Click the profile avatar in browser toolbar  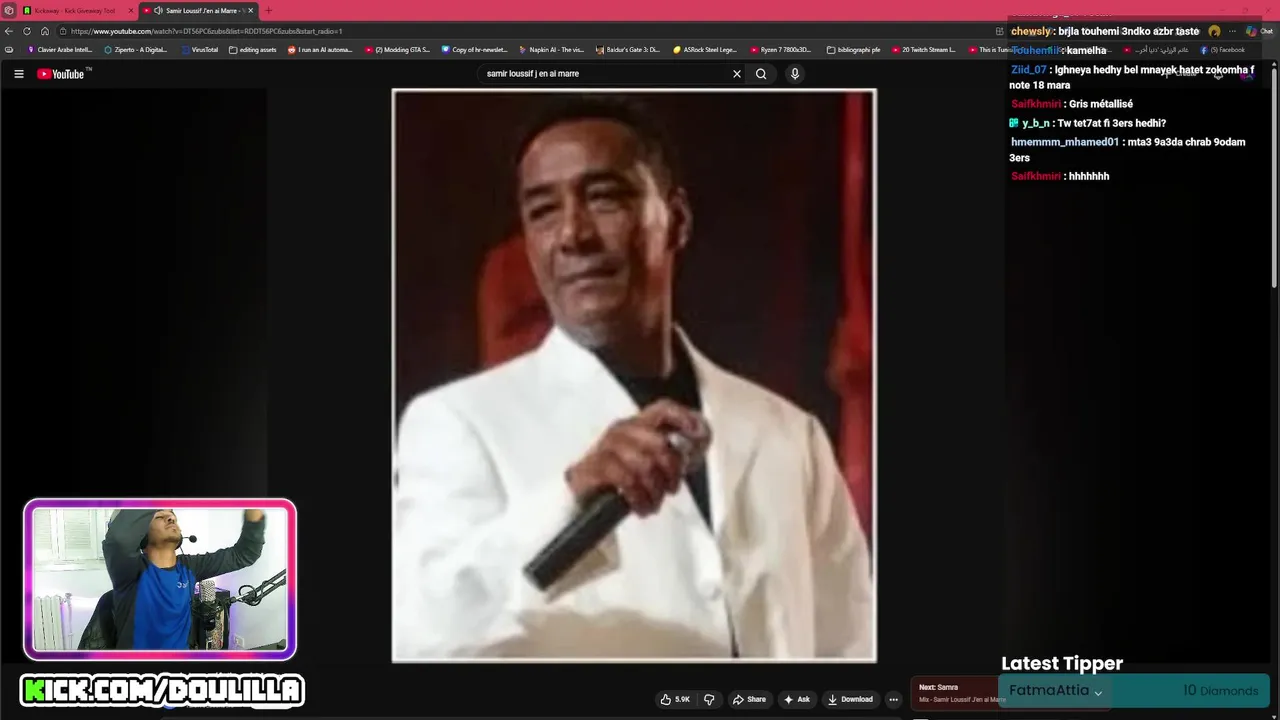[x=1214, y=31]
